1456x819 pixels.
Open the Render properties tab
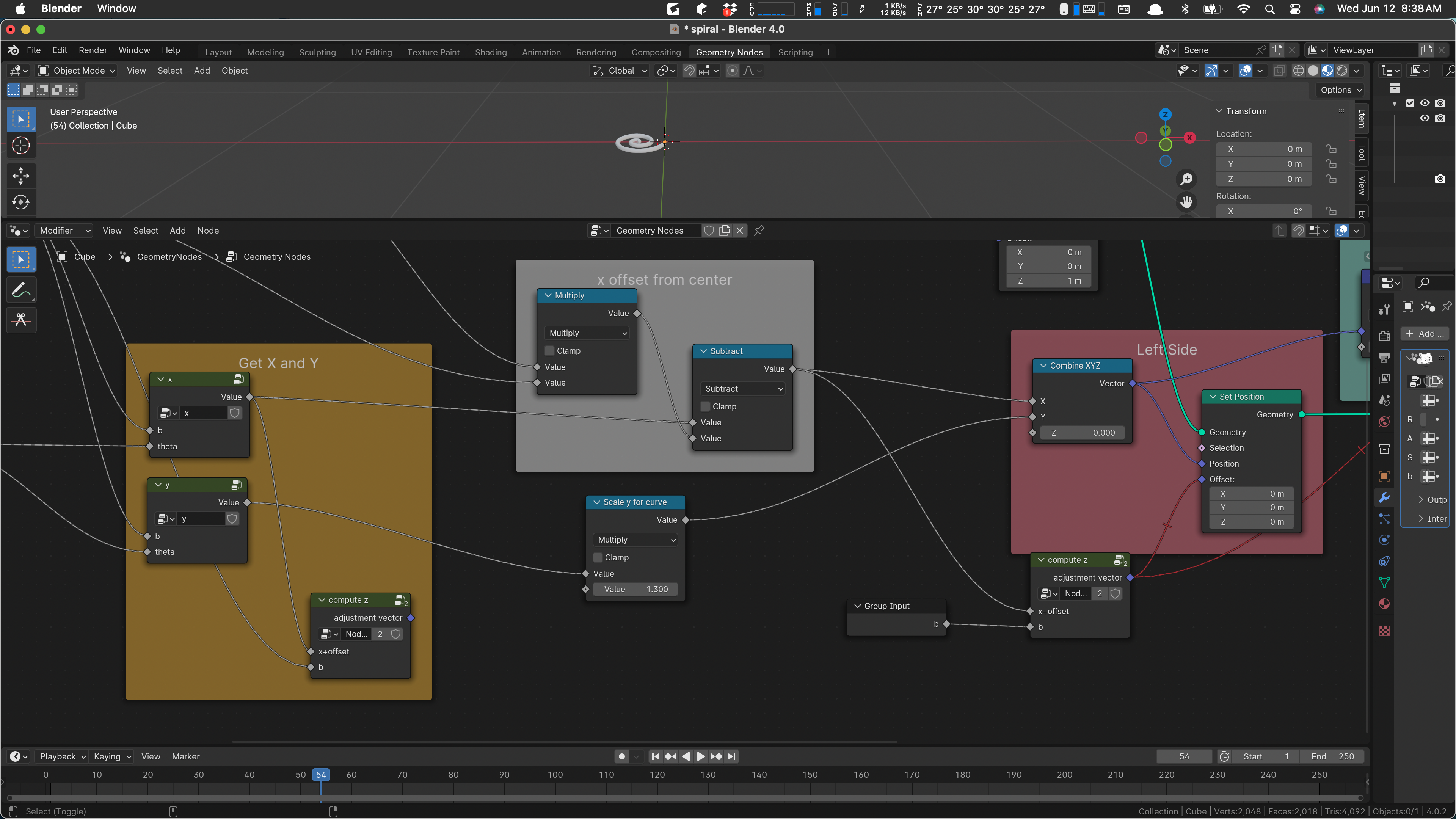1384,336
